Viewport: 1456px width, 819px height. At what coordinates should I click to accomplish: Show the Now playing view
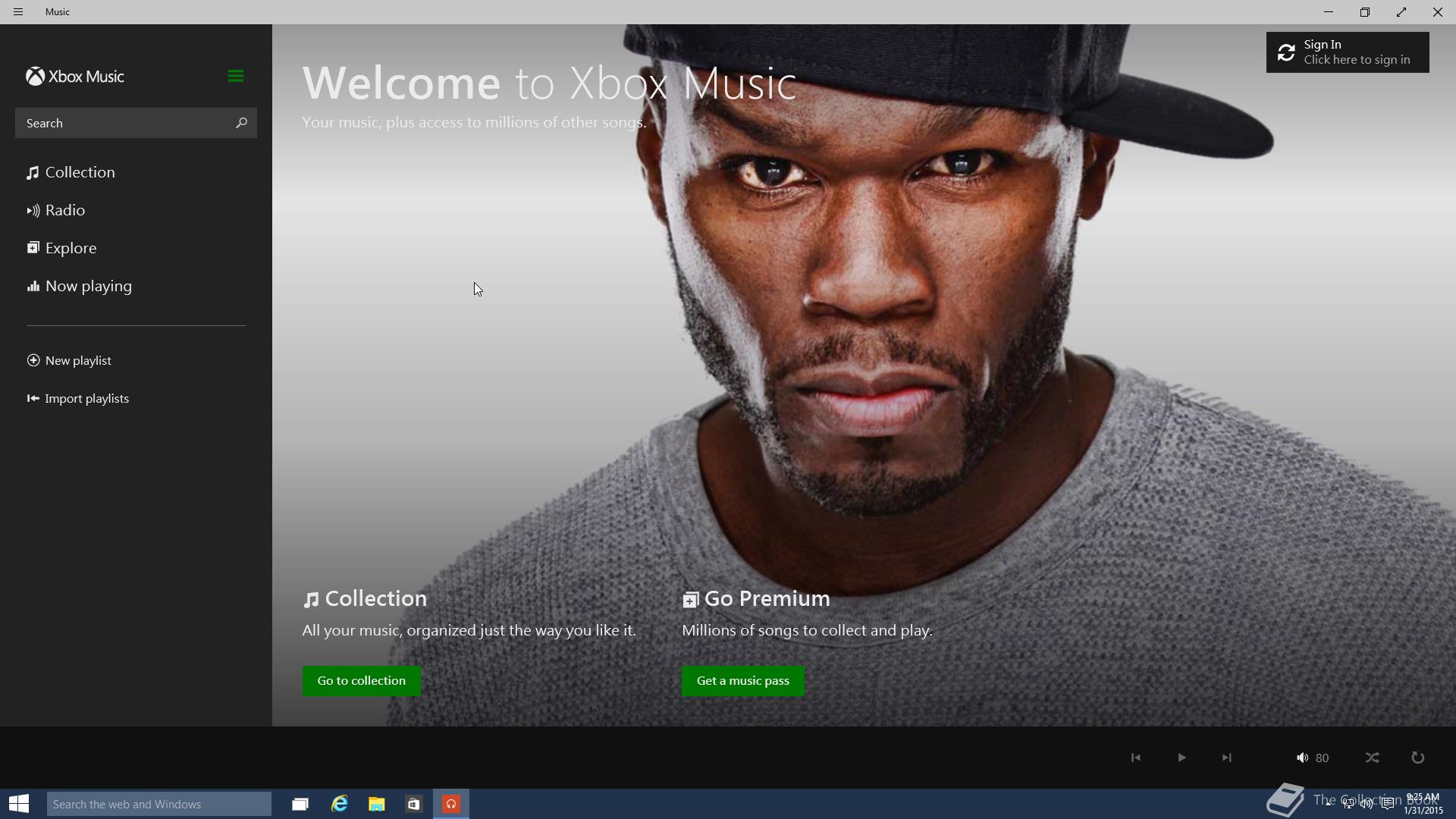(x=88, y=287)
